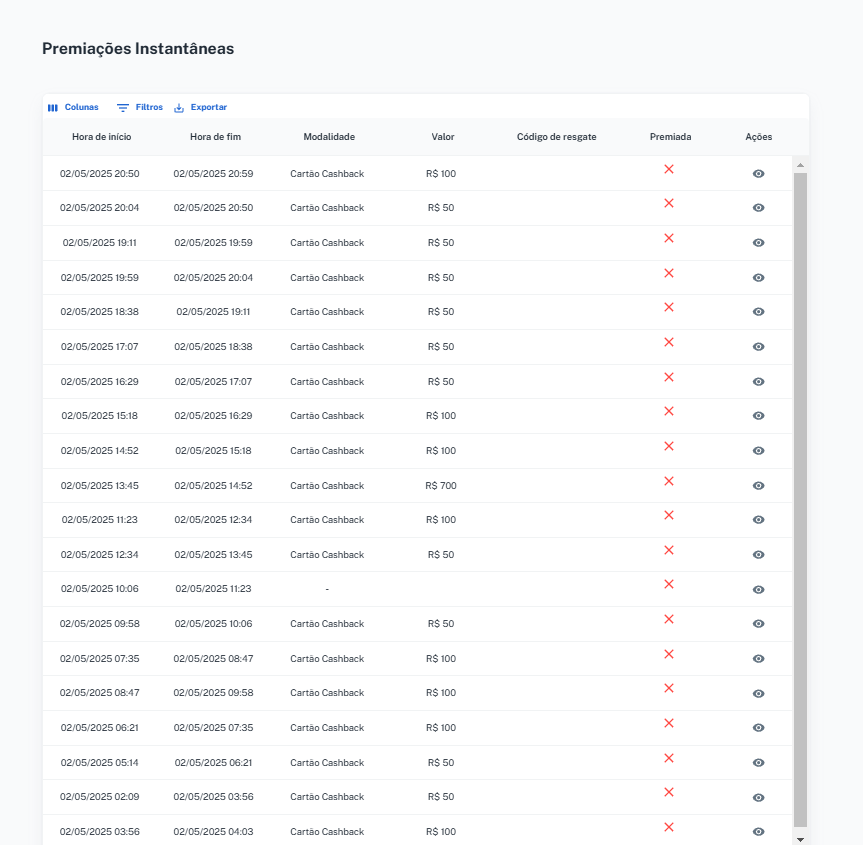Image resolution: width=863 pixels, height=845 pixels.
Task: Click the Hora de fim column header
Action: 215,137
